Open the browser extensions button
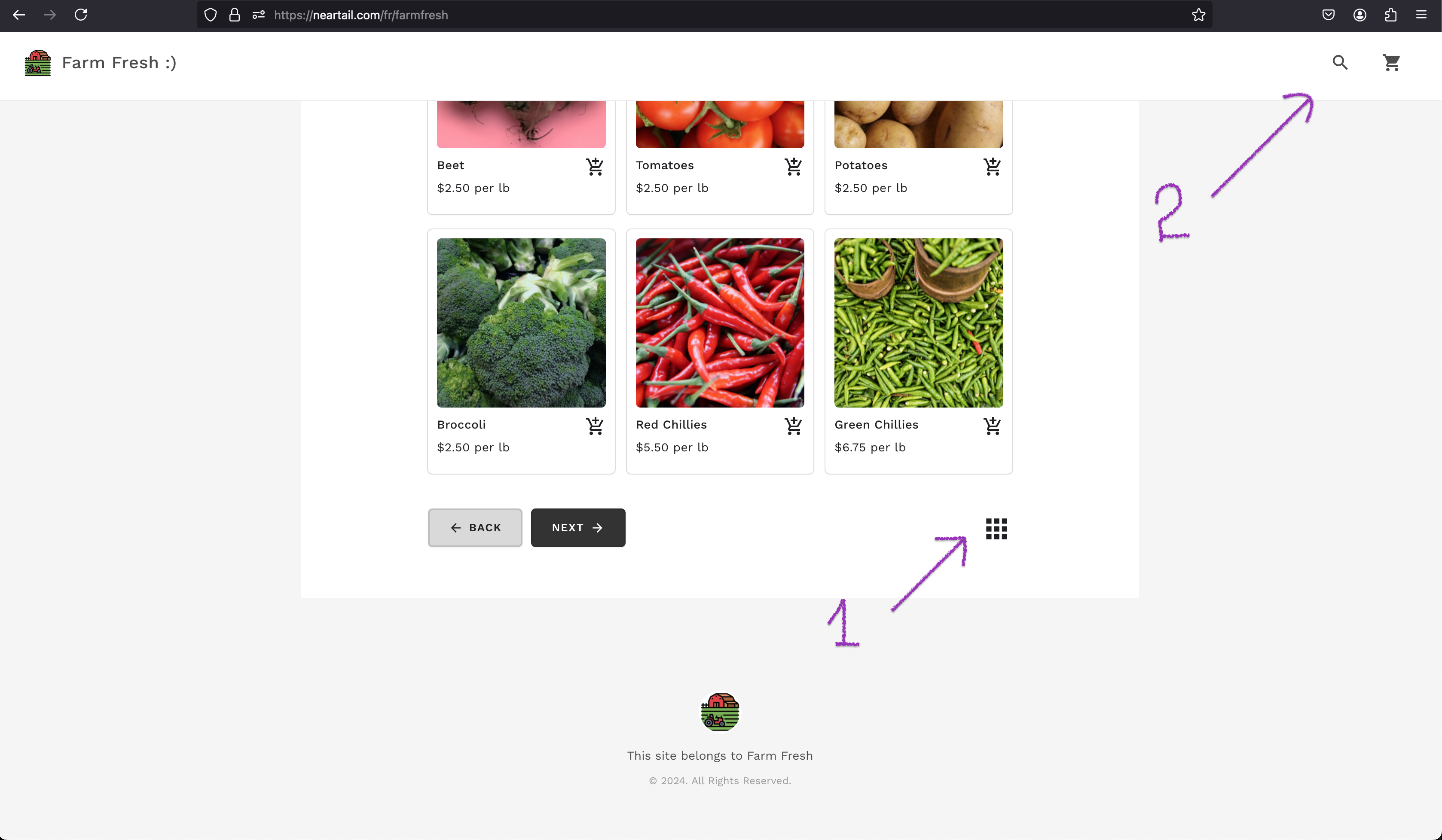The width and height of the screenshot is (1442, 840). click(1390, 15)
